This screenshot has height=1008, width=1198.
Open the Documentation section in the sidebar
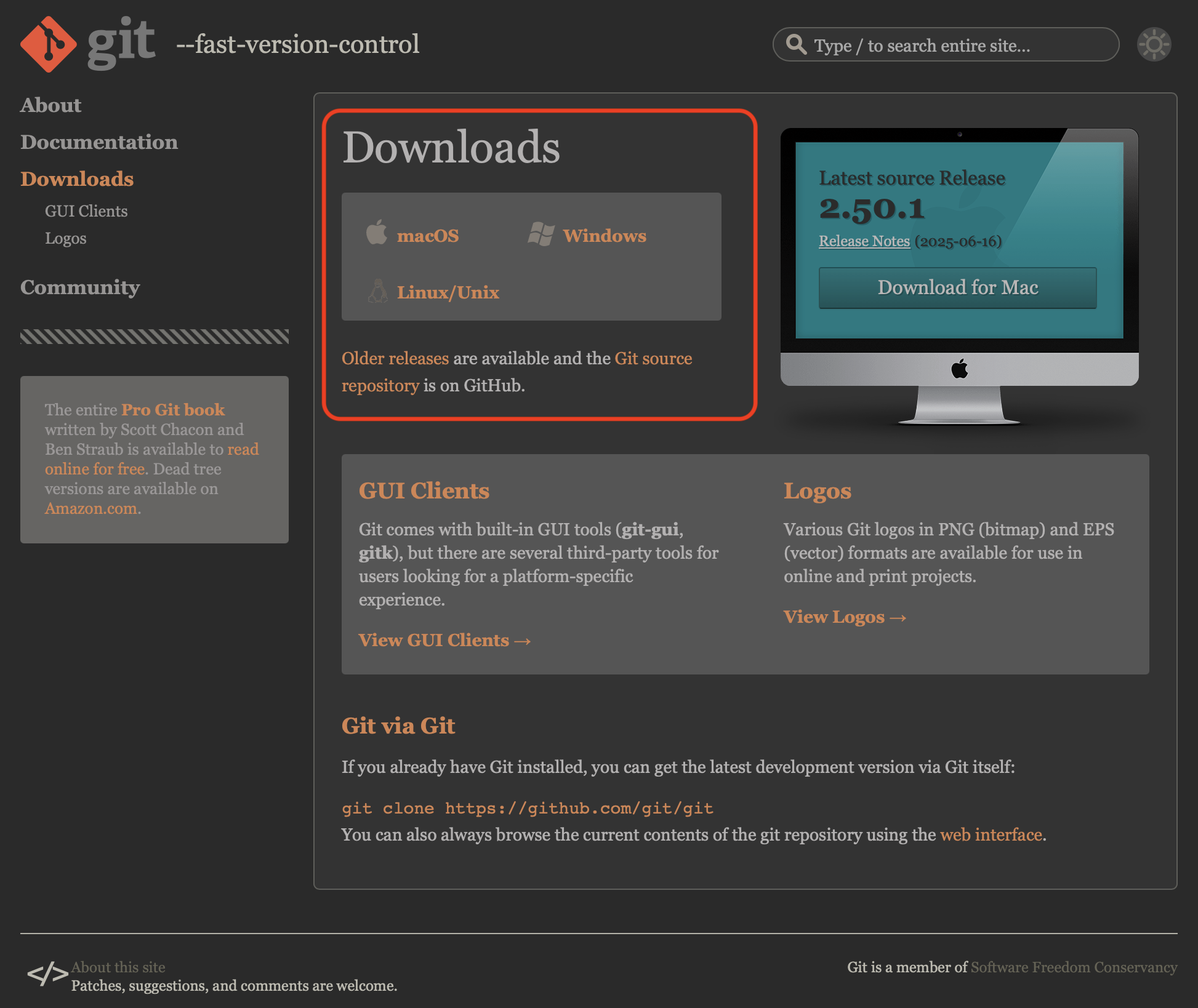pos(99,142)
